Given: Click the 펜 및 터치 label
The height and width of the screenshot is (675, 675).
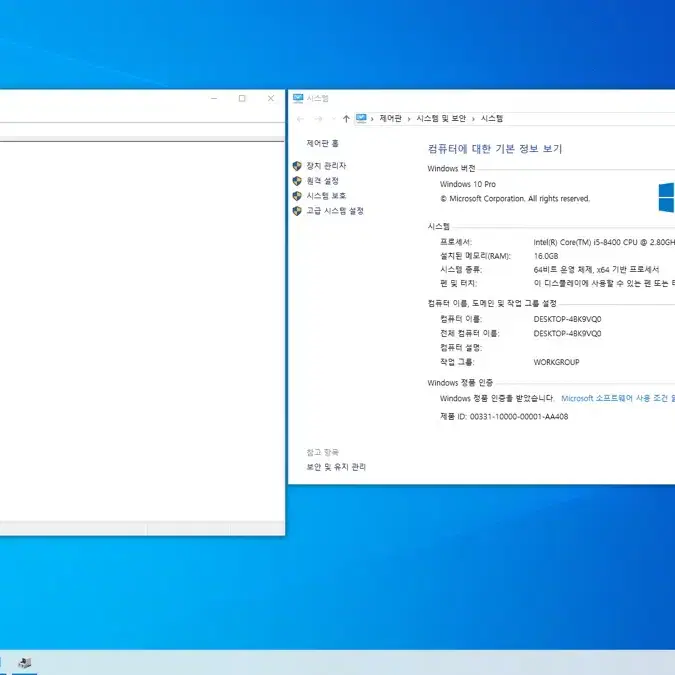Looking at the screenshot, I should [458, 283].
